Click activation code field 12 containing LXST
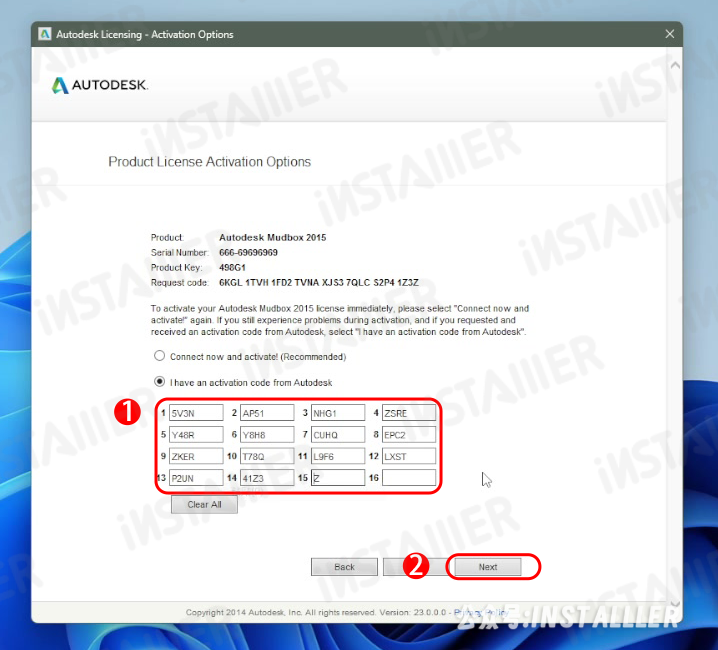The width and height of the screenshot is (718, 650). click(x=409, y=456)
